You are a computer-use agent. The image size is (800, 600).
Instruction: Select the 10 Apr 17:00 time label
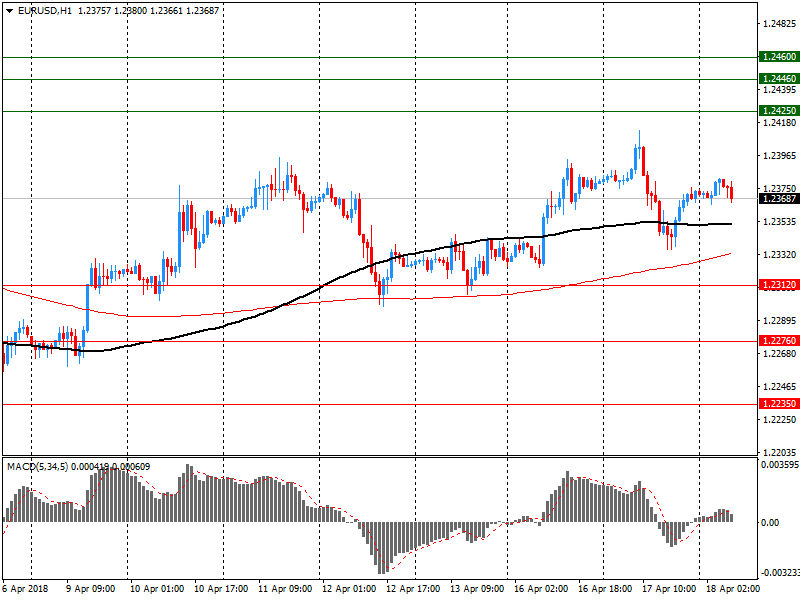click(221, 589)
